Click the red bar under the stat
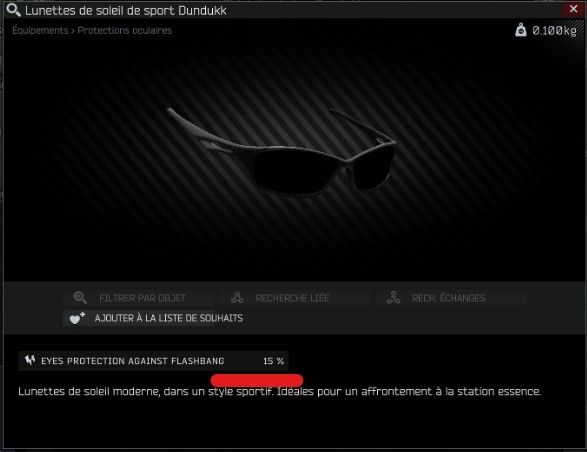This screenshot has height=452, width=587. 257,380
